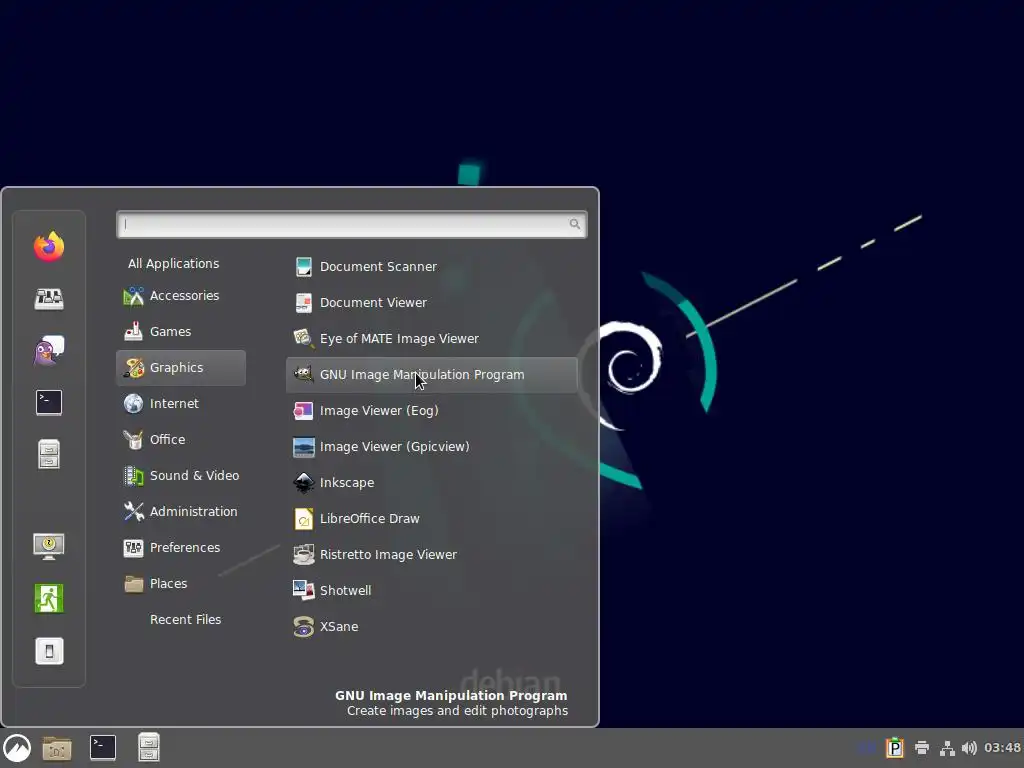
Task: Open Pidgin chat icon in favorites sidebar
Action: click(x=49, y=351)
